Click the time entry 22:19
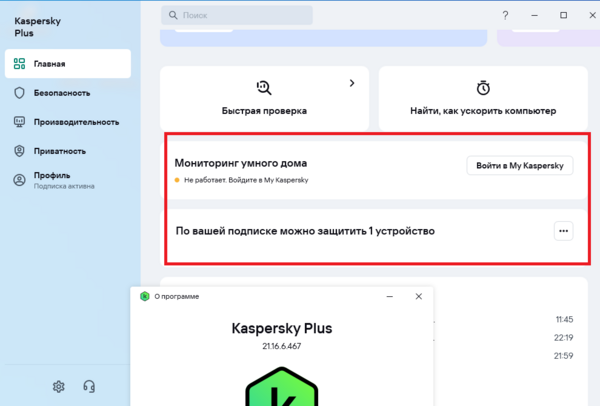Image resolution: width=600 pixels, height=406 pixels. click(564, 338)
